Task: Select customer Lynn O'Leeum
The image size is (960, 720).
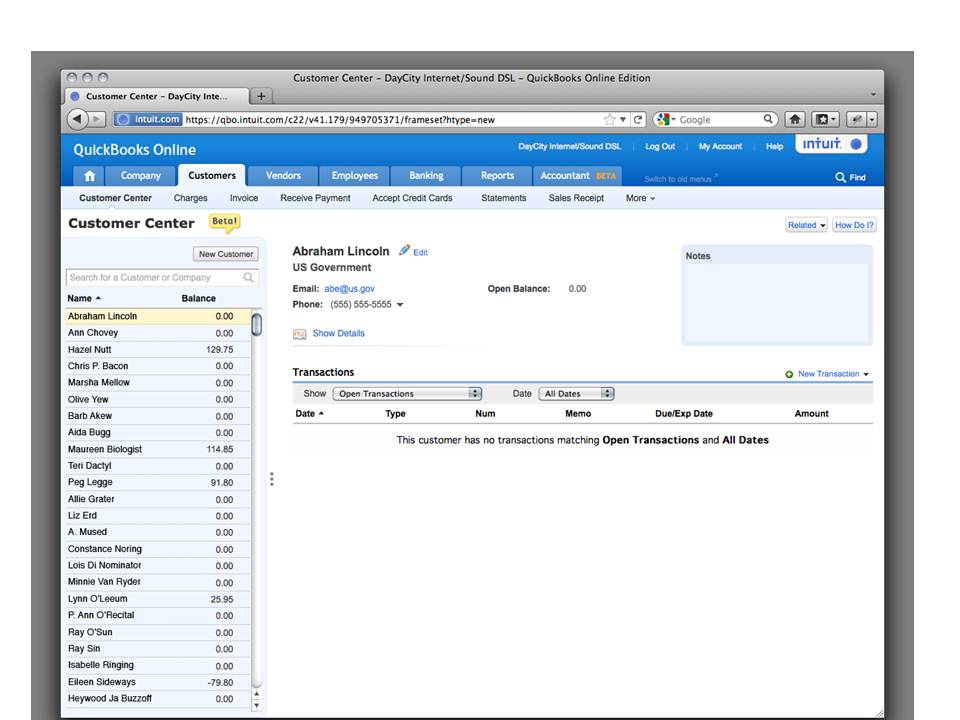Action: click(x=157, y=599)
